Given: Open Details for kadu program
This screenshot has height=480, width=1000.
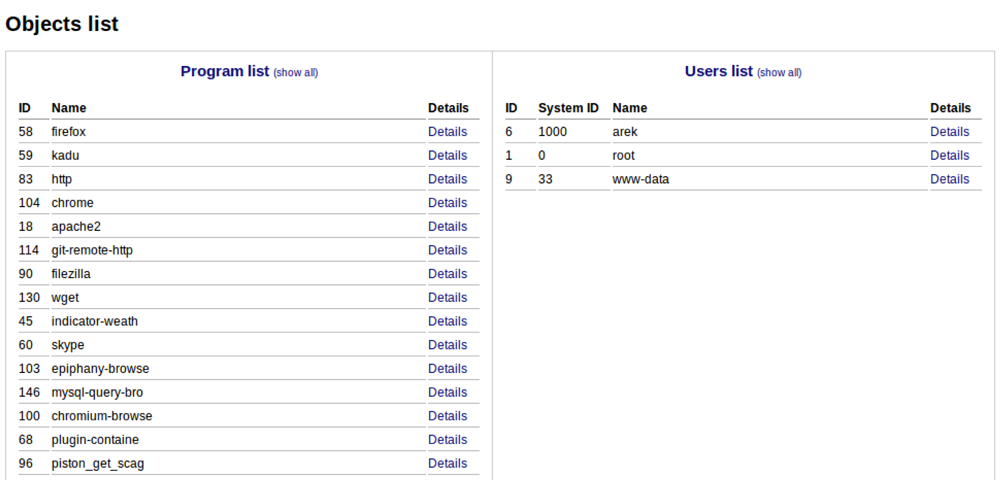Looking at the screenshot, I should (447, 156).
